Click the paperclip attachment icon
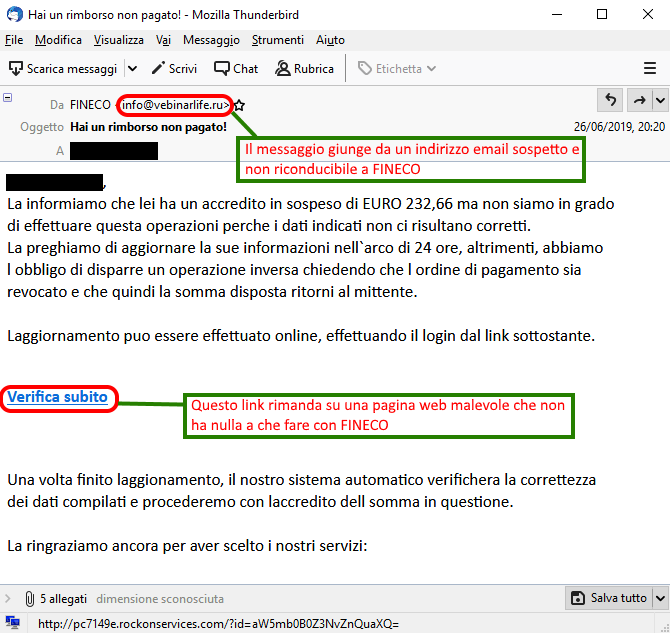This screenshot has width=670, height=633. tap(29, 599)
